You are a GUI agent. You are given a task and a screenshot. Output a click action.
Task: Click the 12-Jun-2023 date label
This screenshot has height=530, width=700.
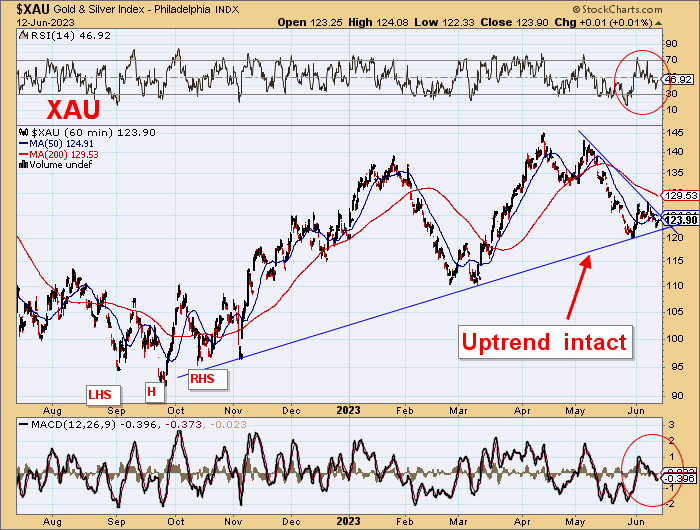click(32, 22)
